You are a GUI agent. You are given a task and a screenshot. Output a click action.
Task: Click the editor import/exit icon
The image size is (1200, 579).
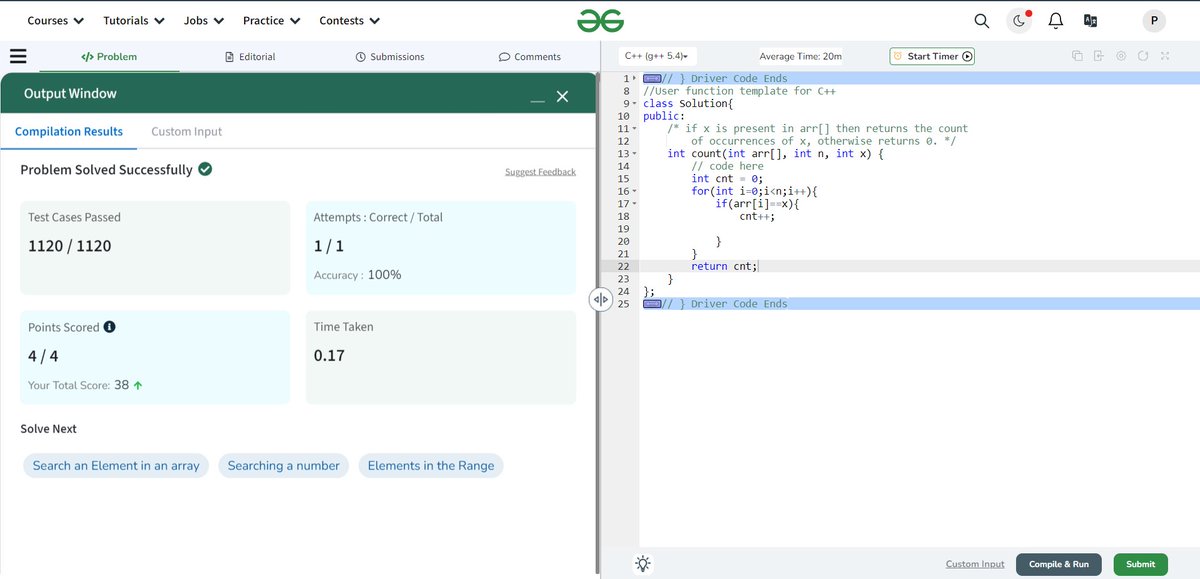click(1099, 56)
